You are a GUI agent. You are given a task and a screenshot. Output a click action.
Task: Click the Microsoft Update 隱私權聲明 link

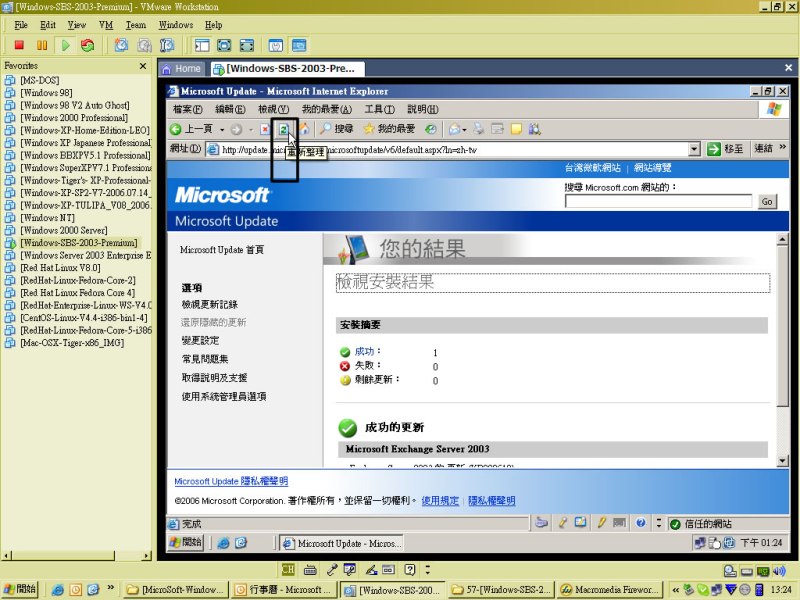point(231,481)
